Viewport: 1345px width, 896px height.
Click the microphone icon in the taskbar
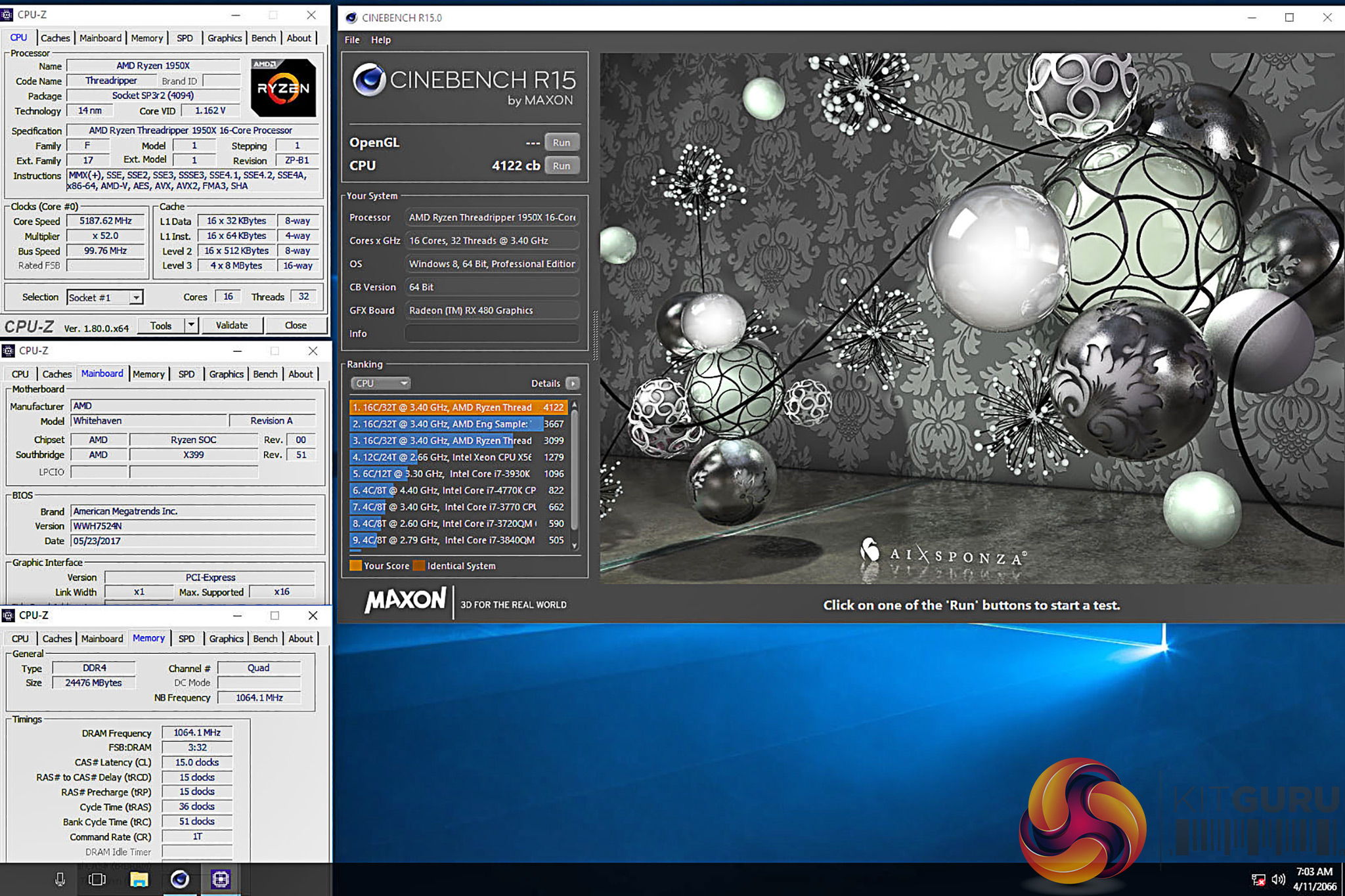[x=60, y=879]
